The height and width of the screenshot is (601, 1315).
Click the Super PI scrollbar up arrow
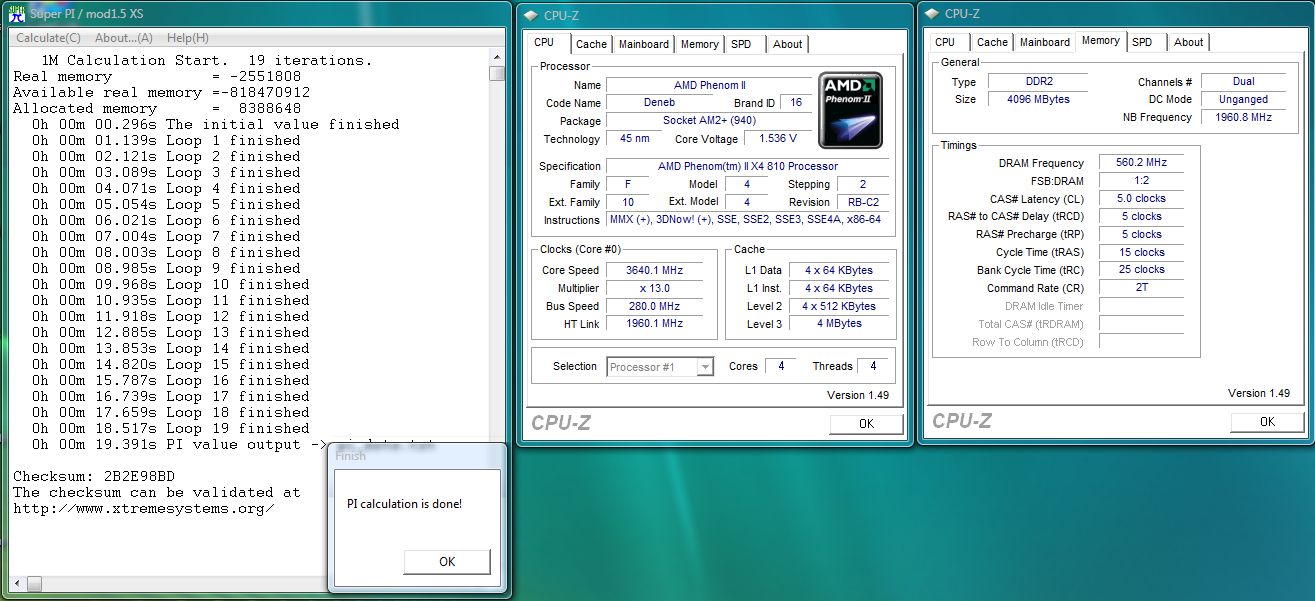click(x=497, y=57)
